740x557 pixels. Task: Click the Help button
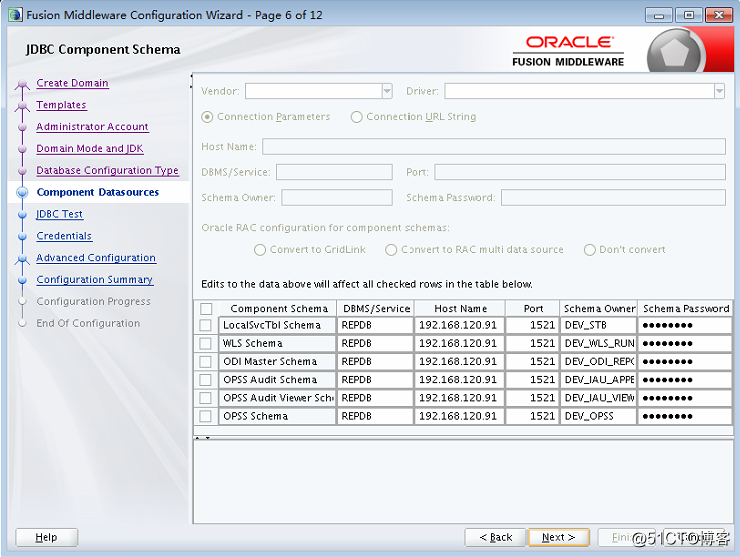tap(46, 537)
